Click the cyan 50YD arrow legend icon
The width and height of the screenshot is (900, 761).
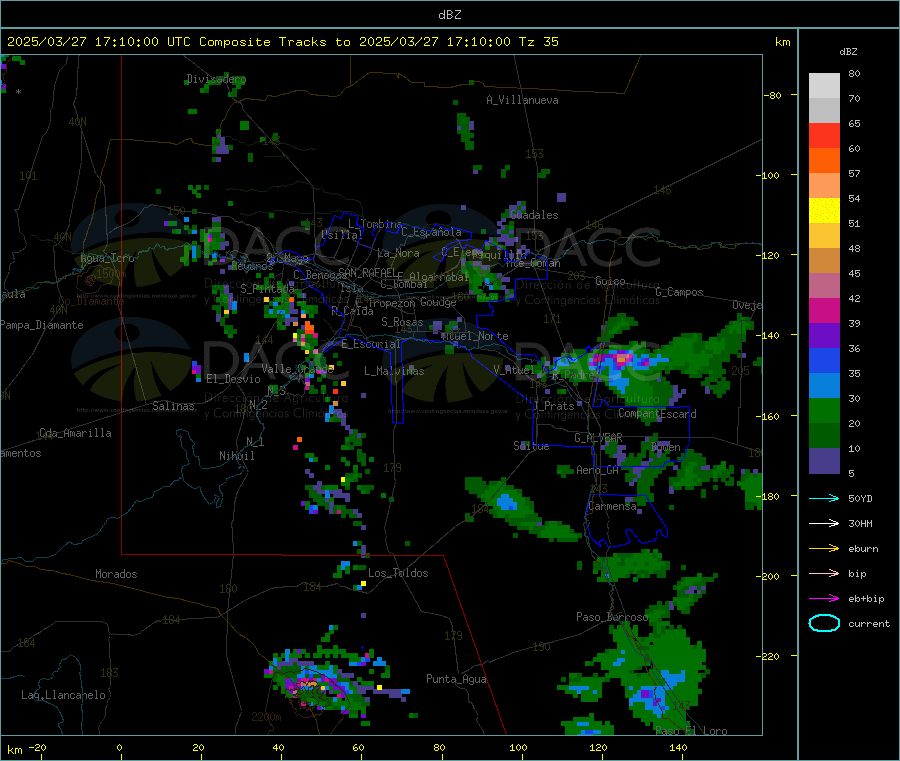[824, 498]
